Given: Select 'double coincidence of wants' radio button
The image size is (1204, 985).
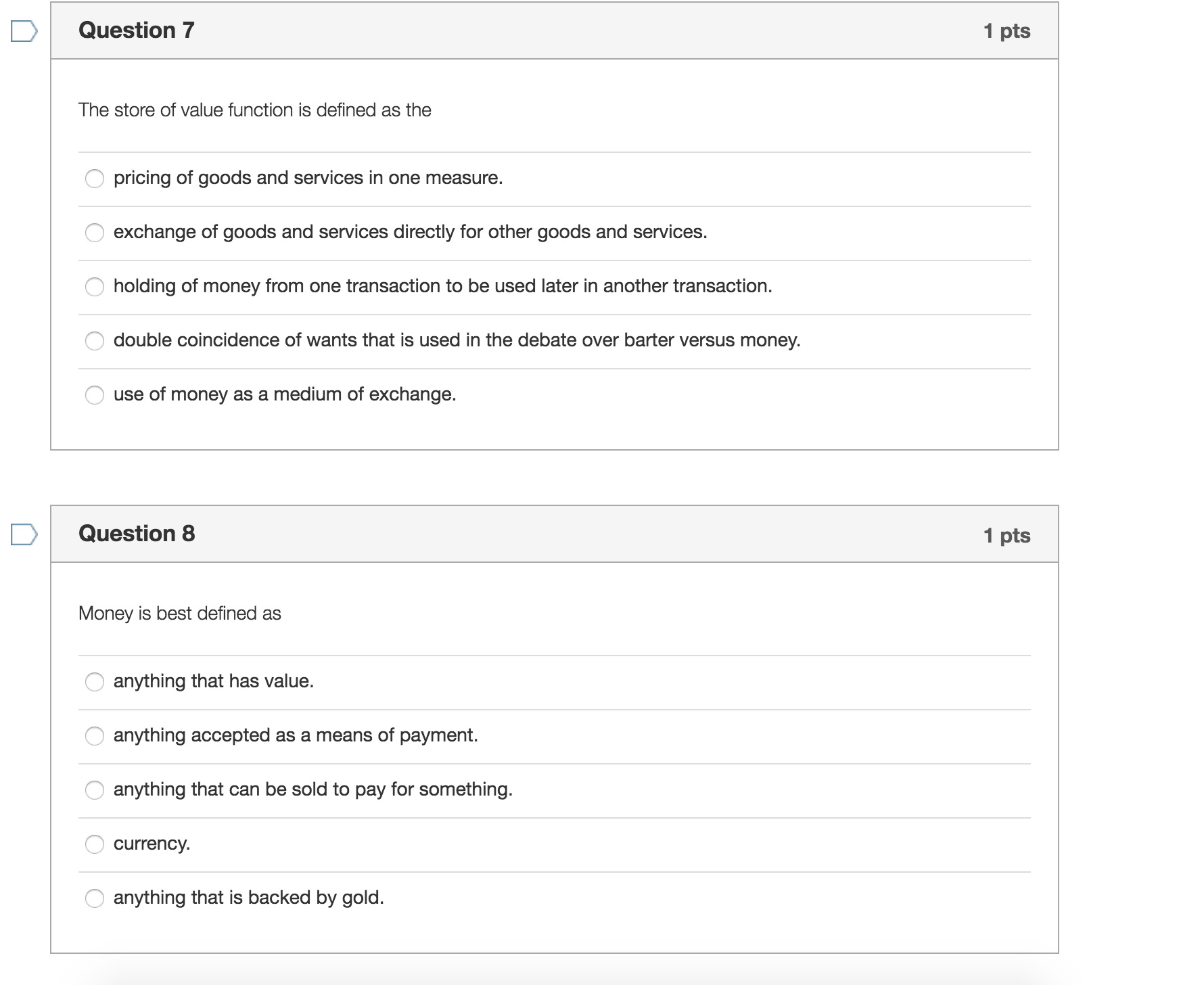Looking at the screenshot, I should pos(95,341).
